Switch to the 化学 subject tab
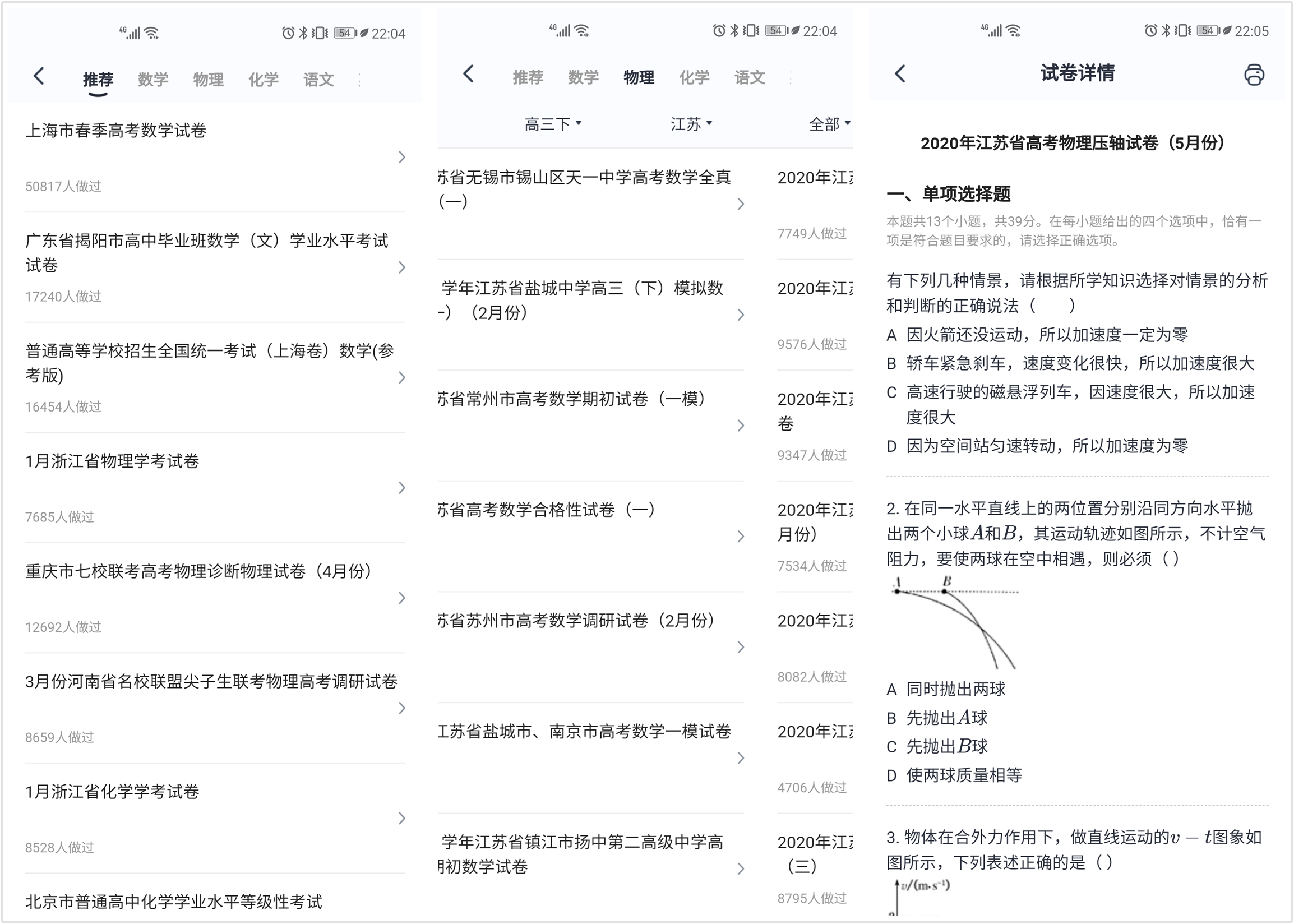Image resolution: width=1294 pixels, height=924 pixels. point(263,79)
